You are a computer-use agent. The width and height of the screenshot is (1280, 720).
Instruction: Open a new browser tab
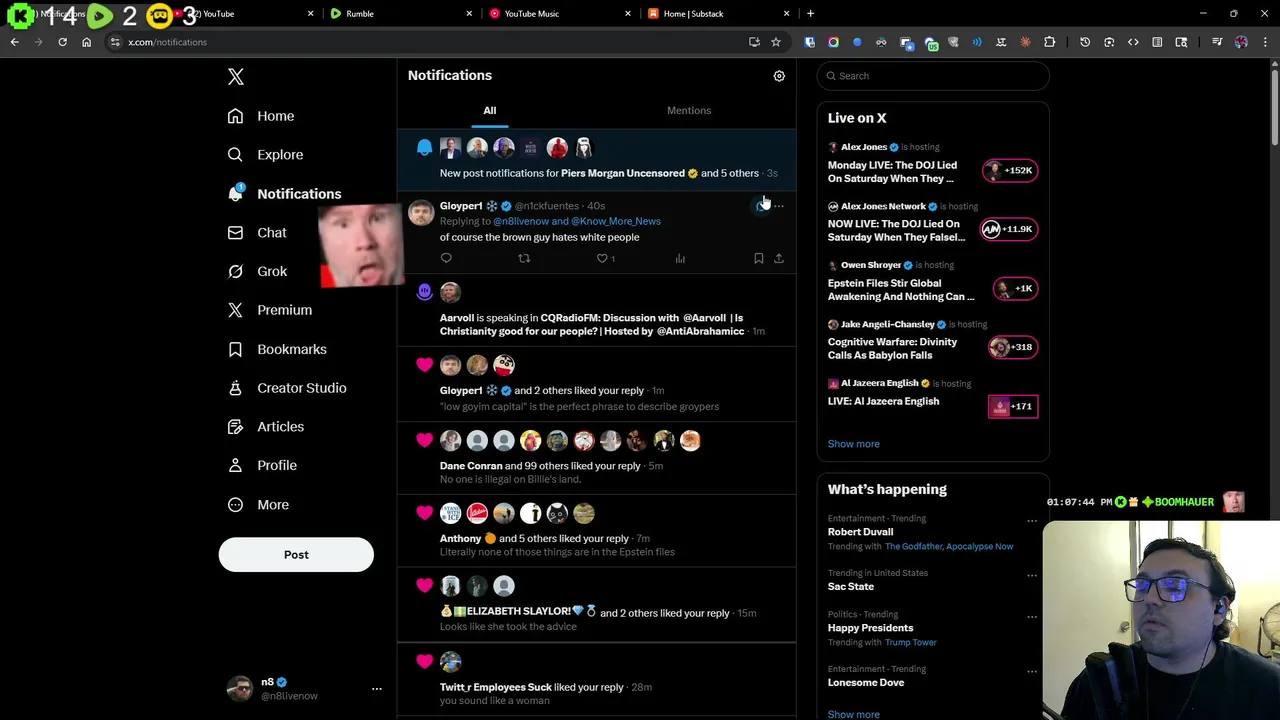point(811,14)
